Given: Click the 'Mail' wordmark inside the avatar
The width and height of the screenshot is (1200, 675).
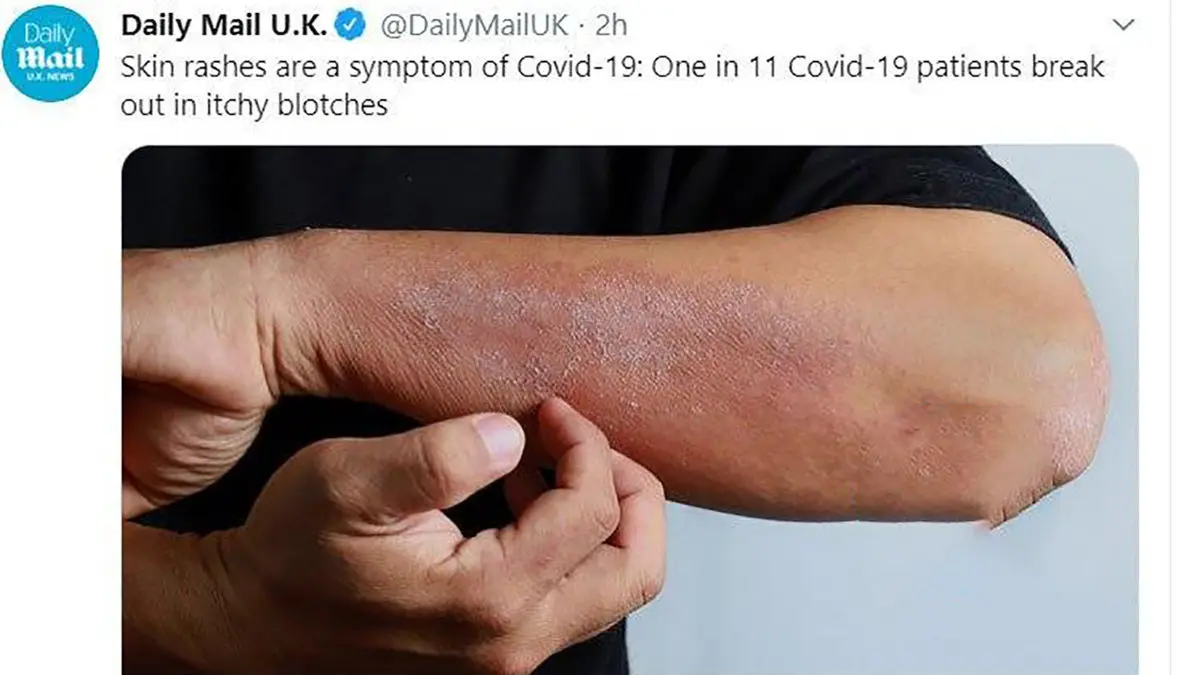Looking at the screenshot, I should point(51,58).
